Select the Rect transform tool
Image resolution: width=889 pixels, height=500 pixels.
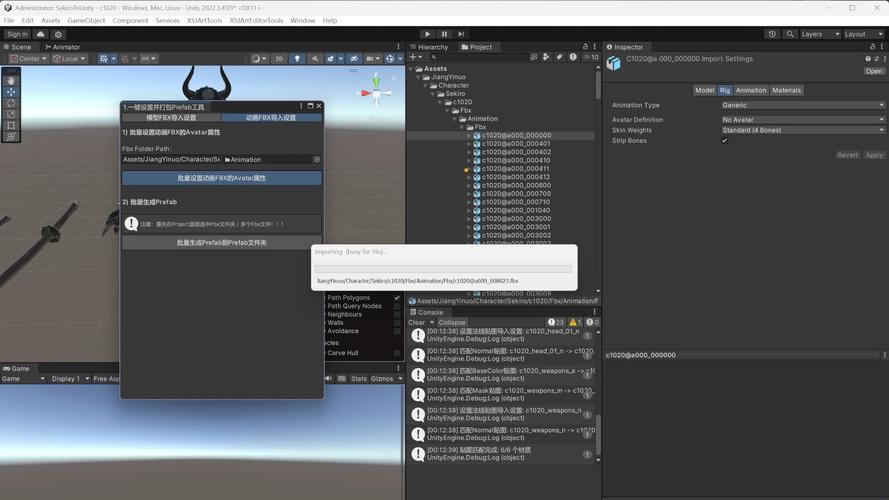point(11,125)
